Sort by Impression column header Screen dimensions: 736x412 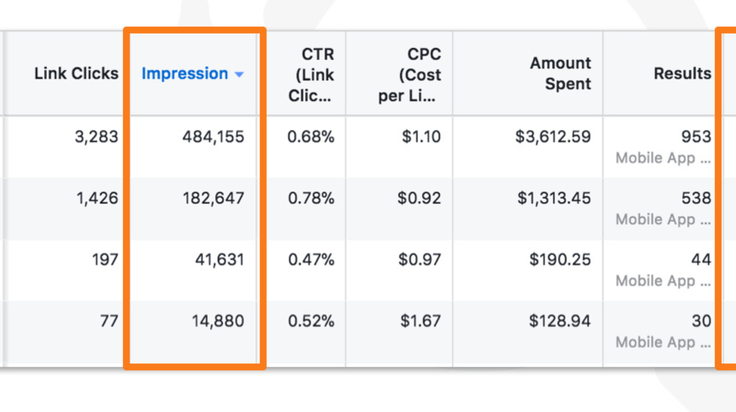(x=185, y=74)
